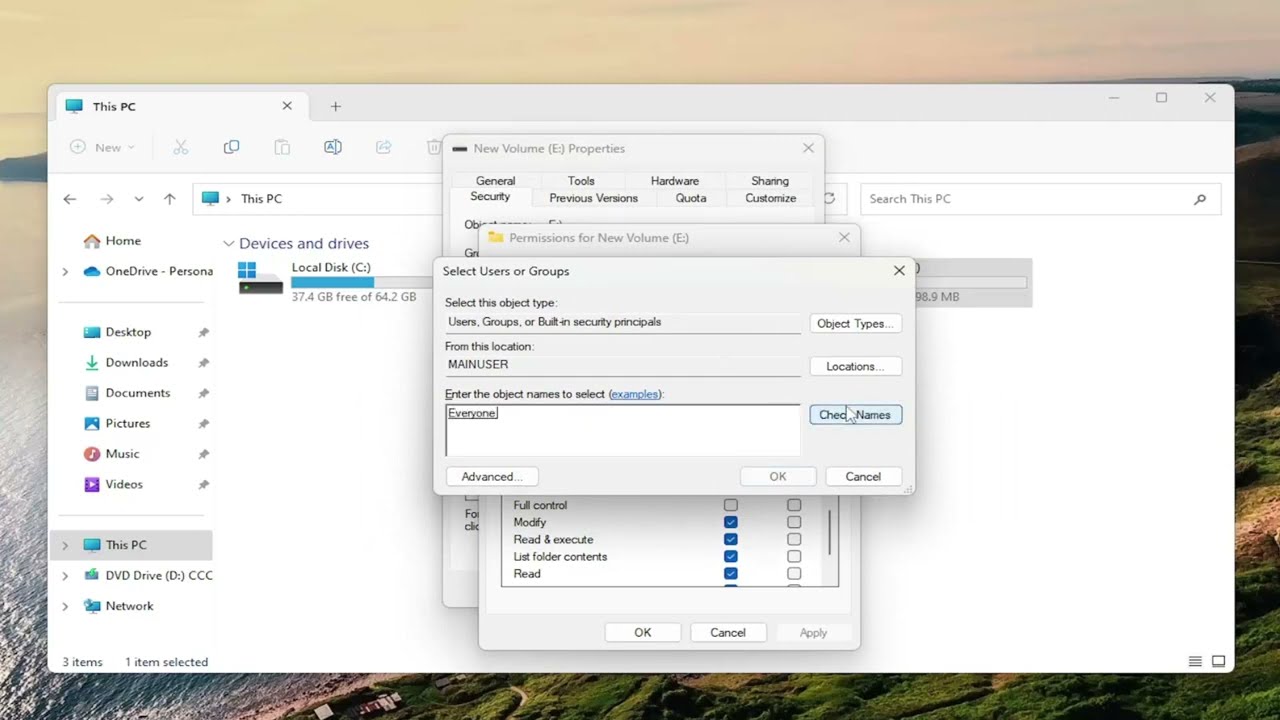Open Videos in the sidebar

click(x=124, y=484)
